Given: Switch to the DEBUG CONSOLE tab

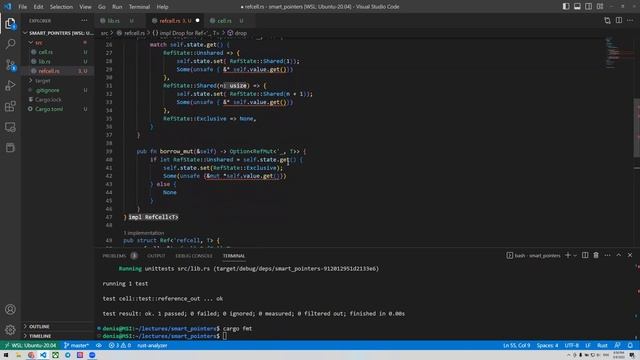Looking at the screenshot, I should tap(194, 256).
